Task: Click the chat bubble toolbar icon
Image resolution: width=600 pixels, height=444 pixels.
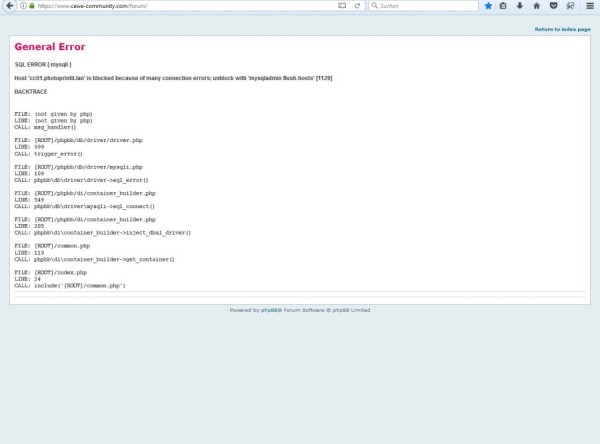Action: tap(570, 6)
